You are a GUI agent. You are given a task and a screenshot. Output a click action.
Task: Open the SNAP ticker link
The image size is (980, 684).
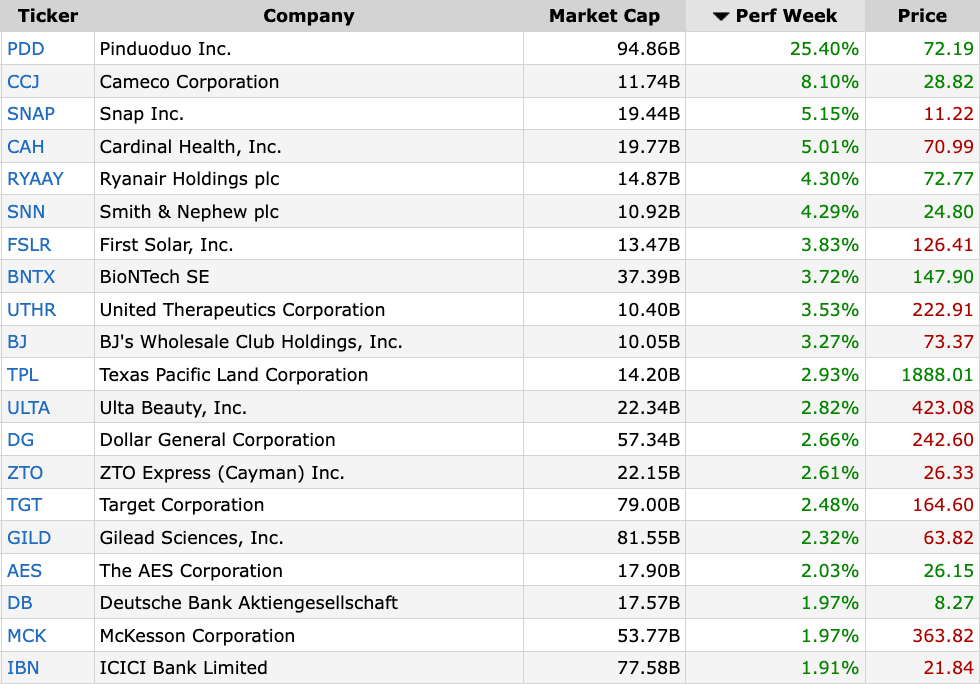(31, 114)
